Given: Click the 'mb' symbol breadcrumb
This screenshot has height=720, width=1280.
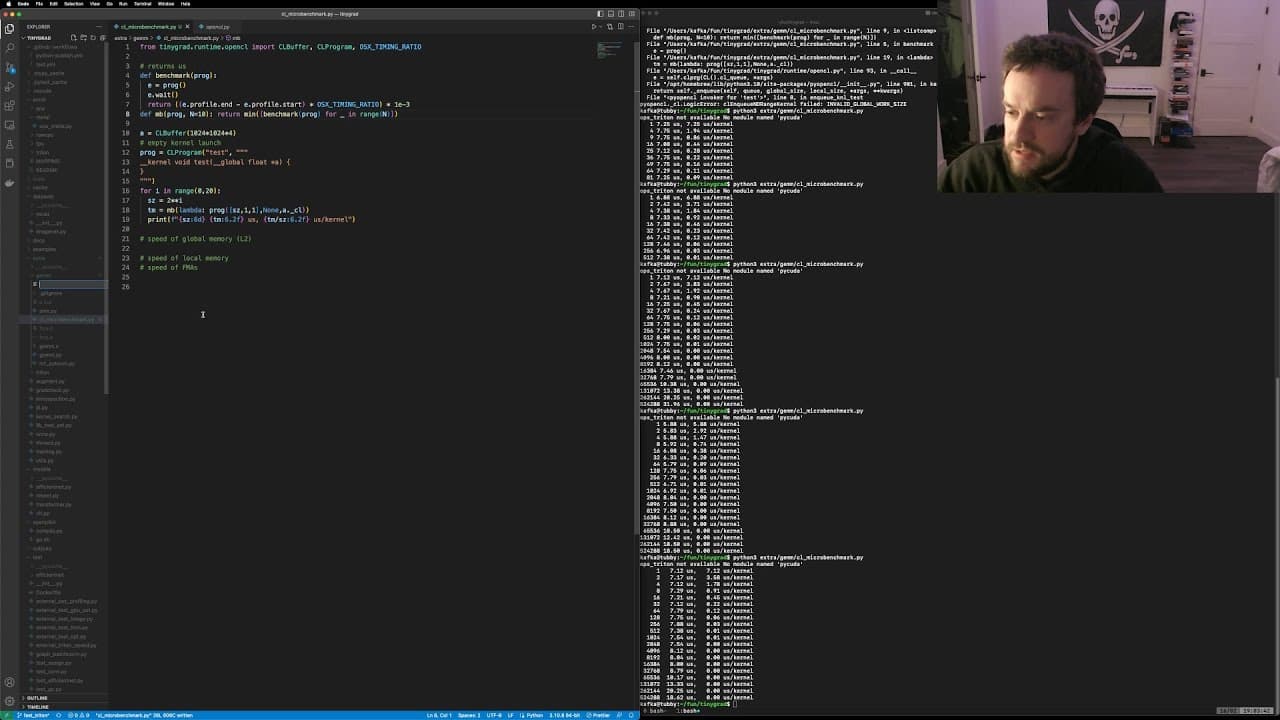Looking at the screenshot, I should [236, 37].
